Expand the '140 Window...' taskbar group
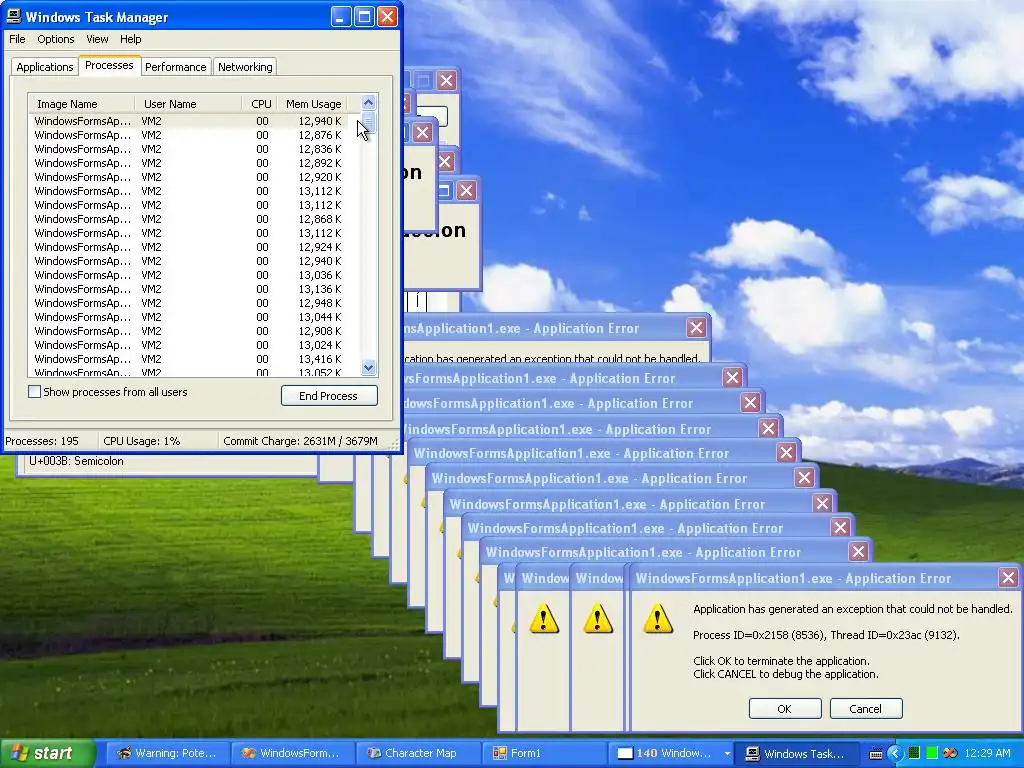 pos(672,753)
